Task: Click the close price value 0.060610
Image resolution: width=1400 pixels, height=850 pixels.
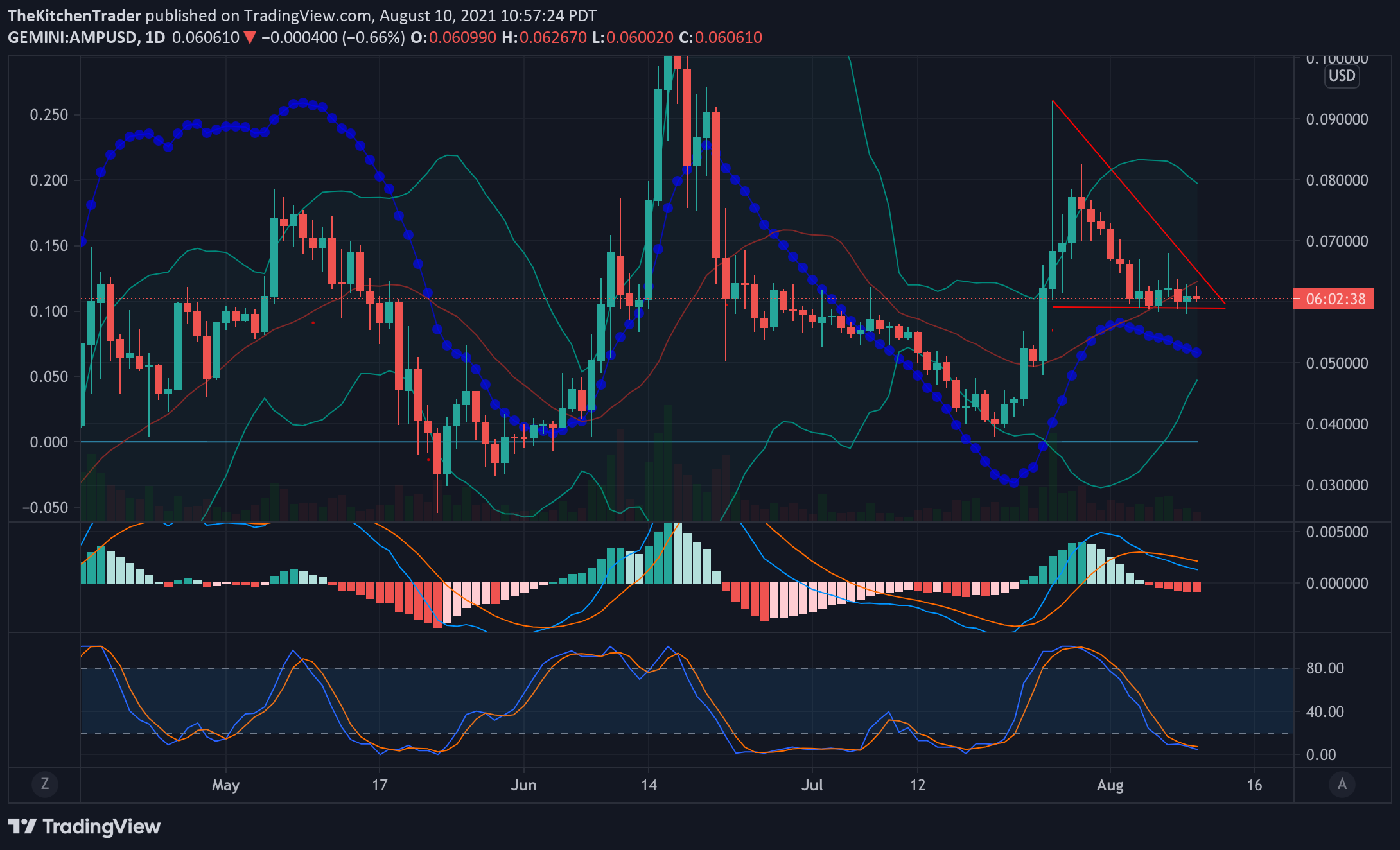Action: point(728,37)
